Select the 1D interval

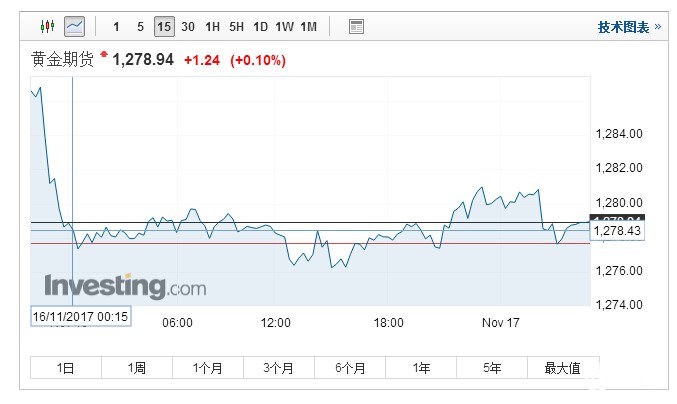pos(260,26)
